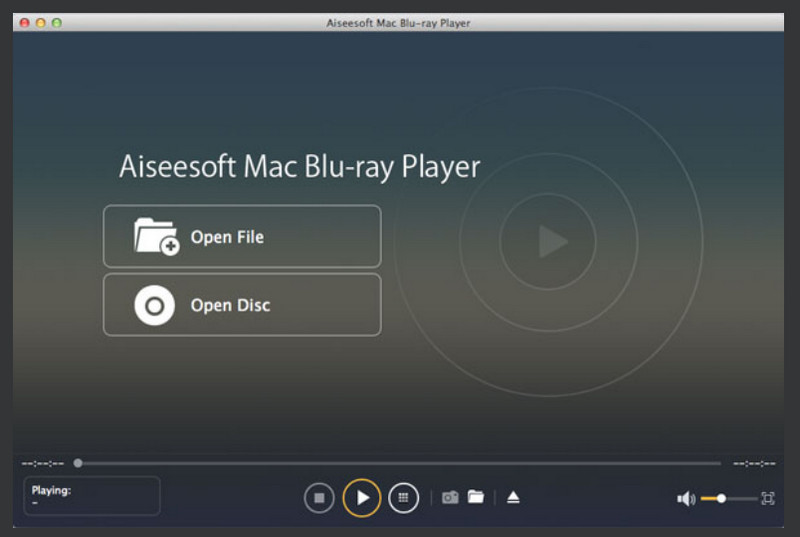Viewport: 800px width, 537px height.
Task: Click the Playing info box
Action: 92,496
